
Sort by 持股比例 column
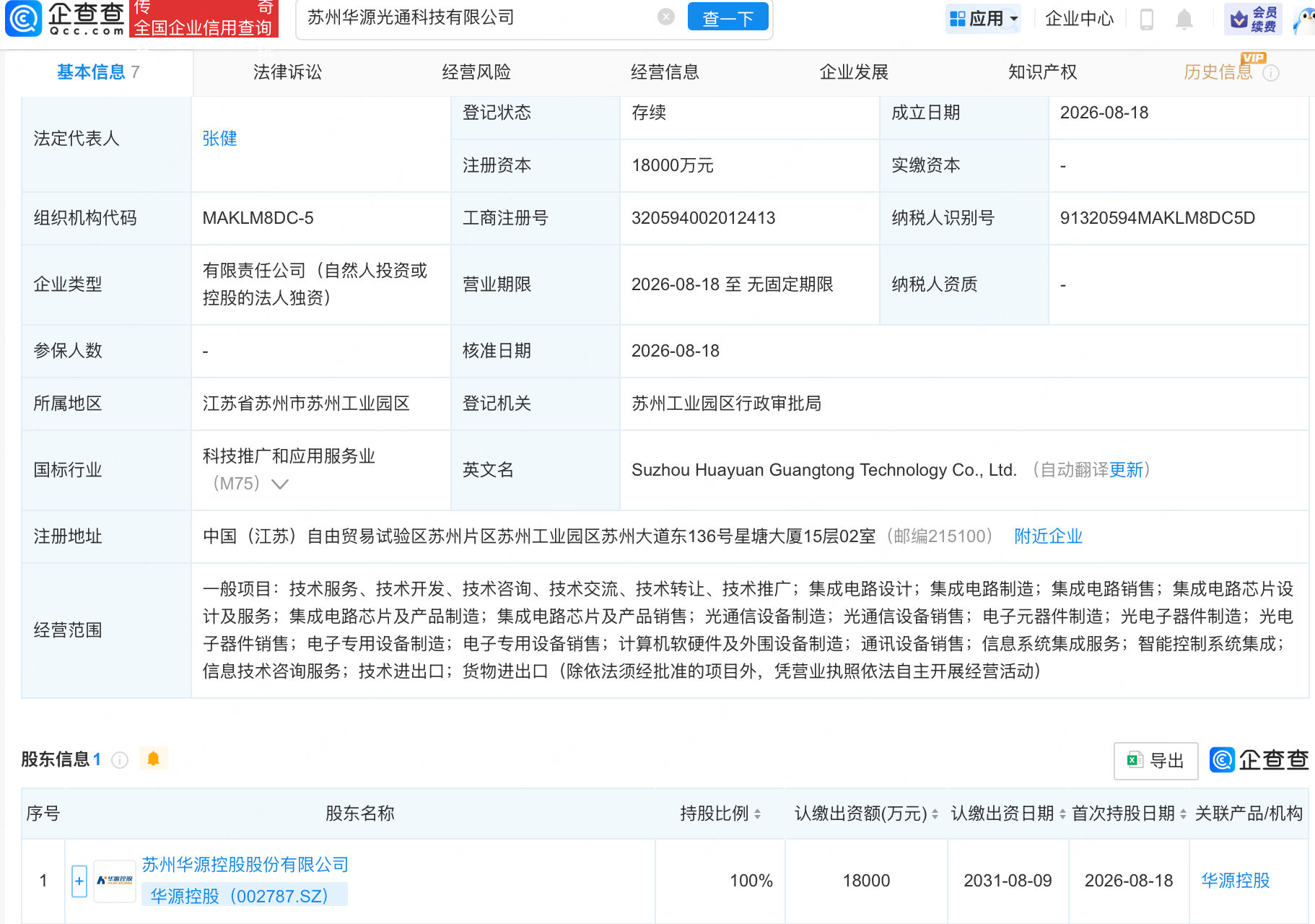pyautogui.click(x=757, y=814)
